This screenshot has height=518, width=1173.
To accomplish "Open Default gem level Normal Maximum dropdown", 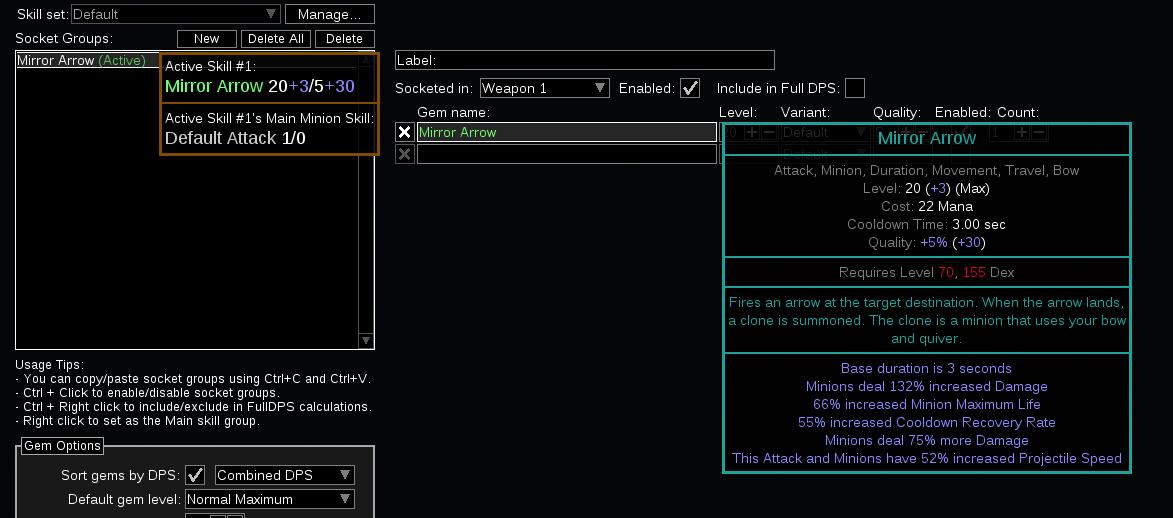I will (x=269, y=499).
